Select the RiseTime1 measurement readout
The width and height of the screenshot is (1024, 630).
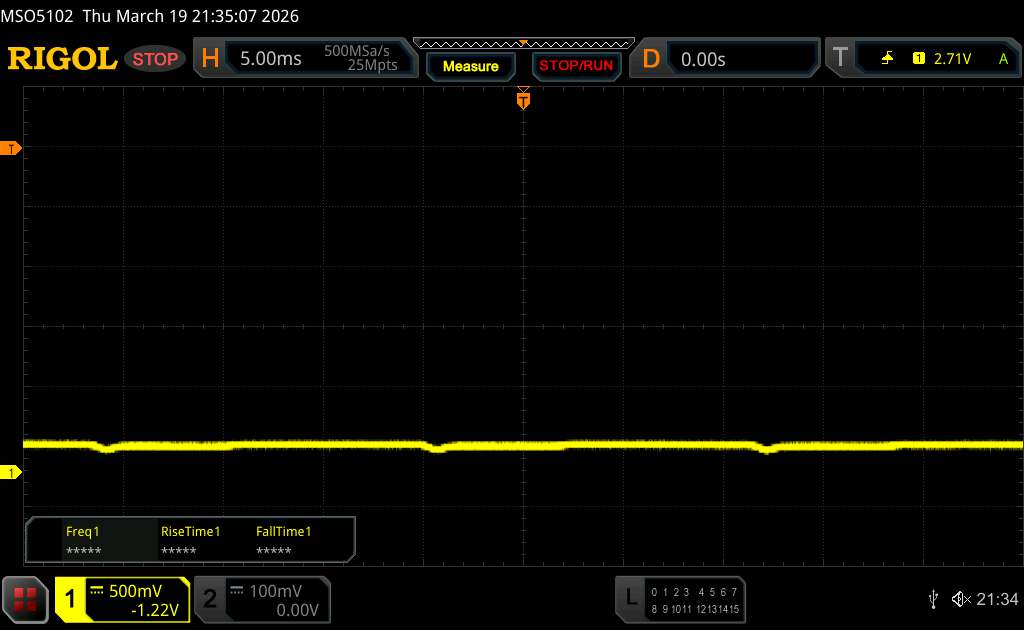pos(190,541)
